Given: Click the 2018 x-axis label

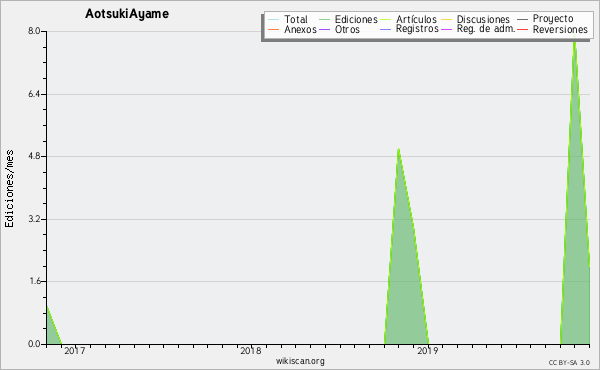Looking at the screenshot, I should [251, 350].
